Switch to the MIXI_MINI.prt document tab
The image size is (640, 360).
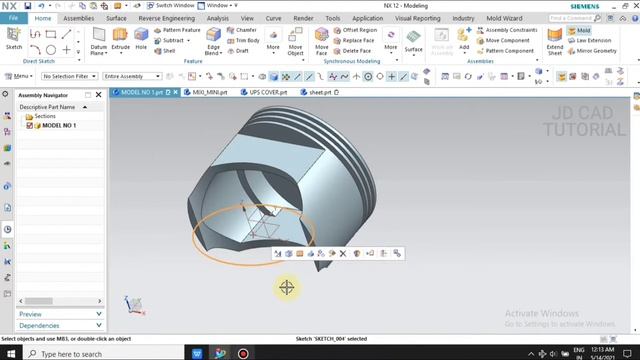pyautogui.click(x=206, y=92)
